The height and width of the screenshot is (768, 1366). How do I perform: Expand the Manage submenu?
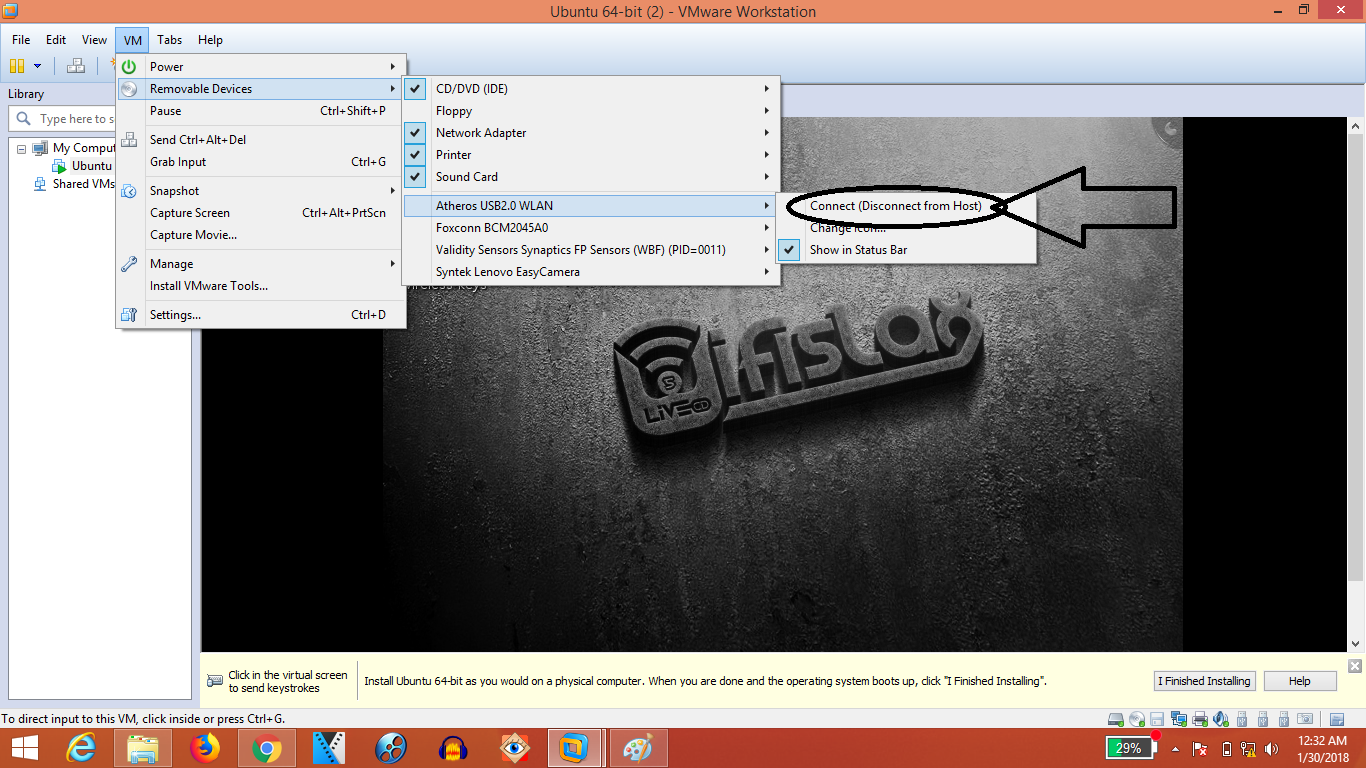point(261,264)
